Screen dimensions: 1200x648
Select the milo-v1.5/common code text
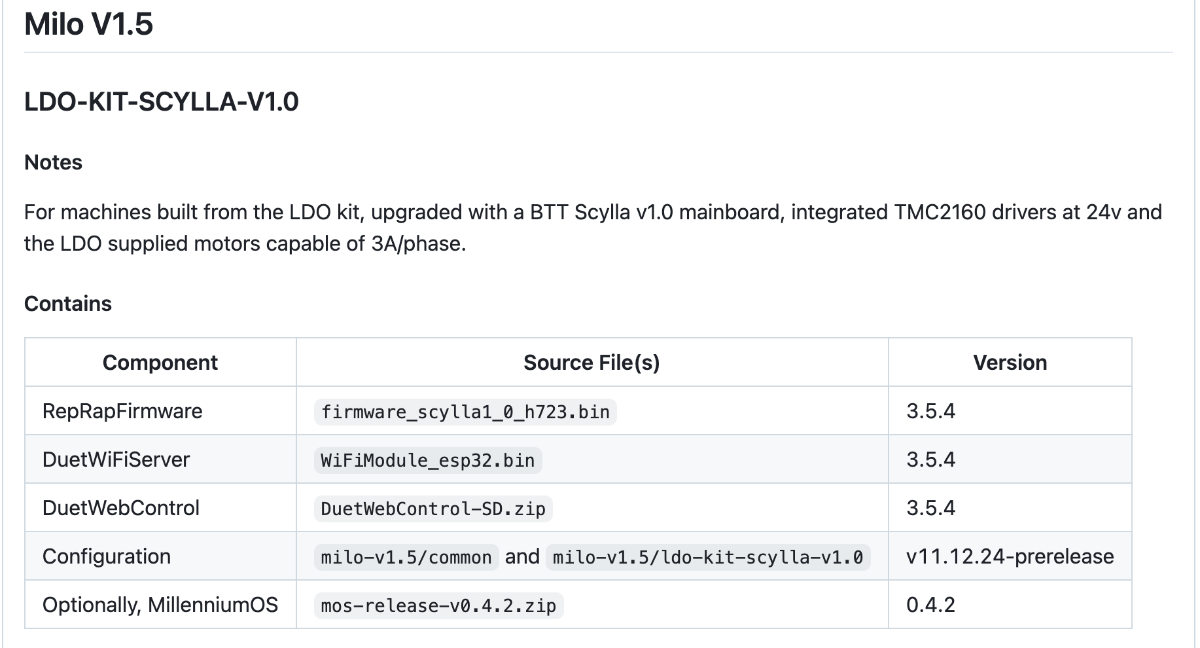point(405,557)
